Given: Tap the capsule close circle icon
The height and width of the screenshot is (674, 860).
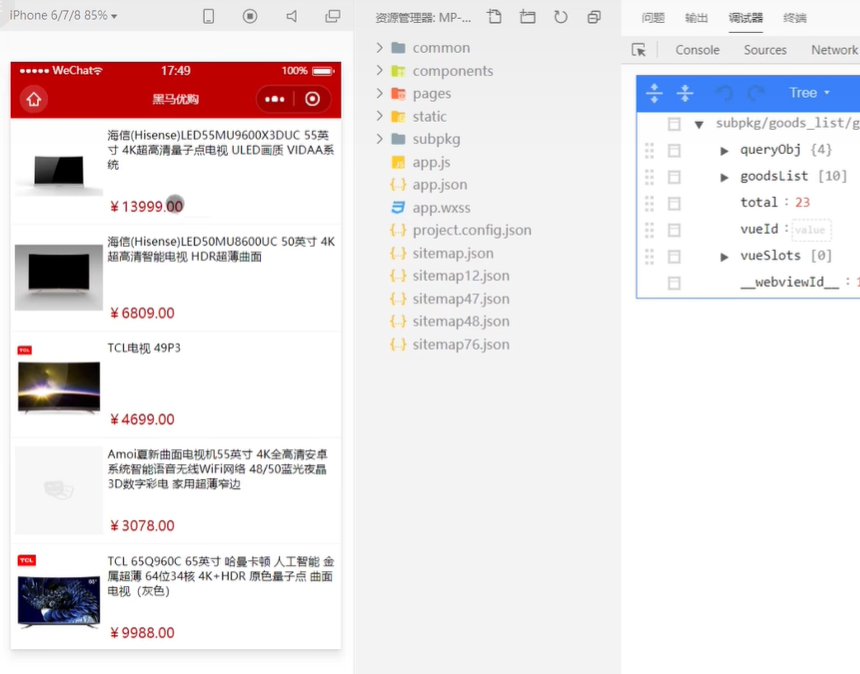Looking at the screenshot, I should [313, 99].
